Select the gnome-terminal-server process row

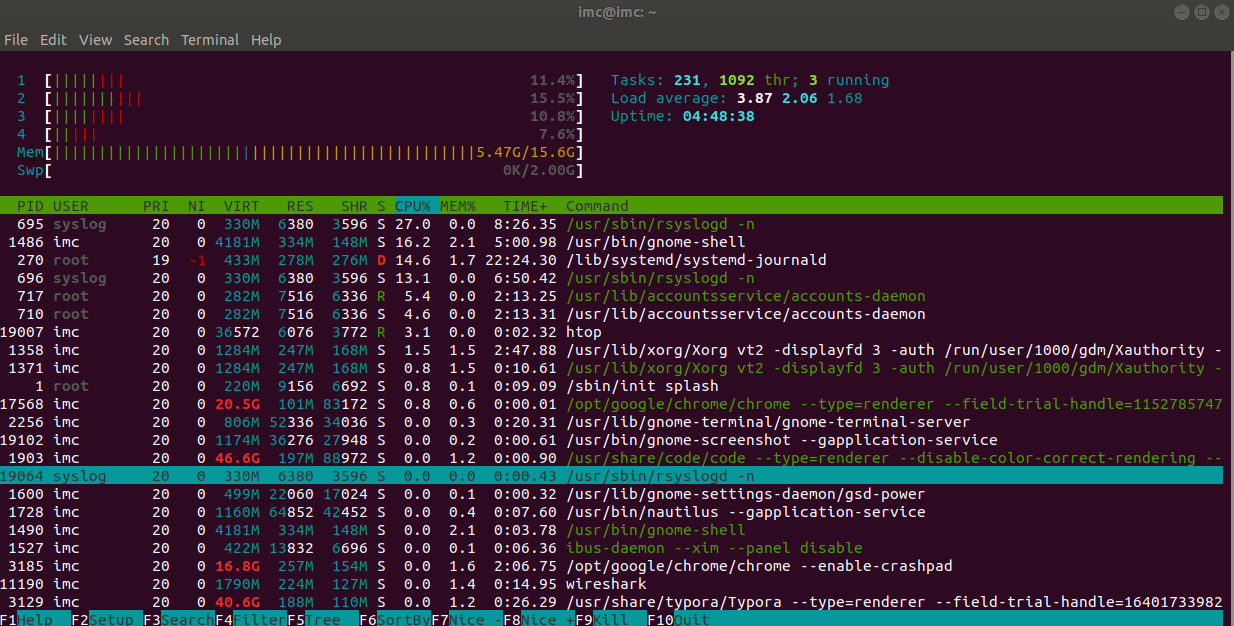(x=612, y=422)
